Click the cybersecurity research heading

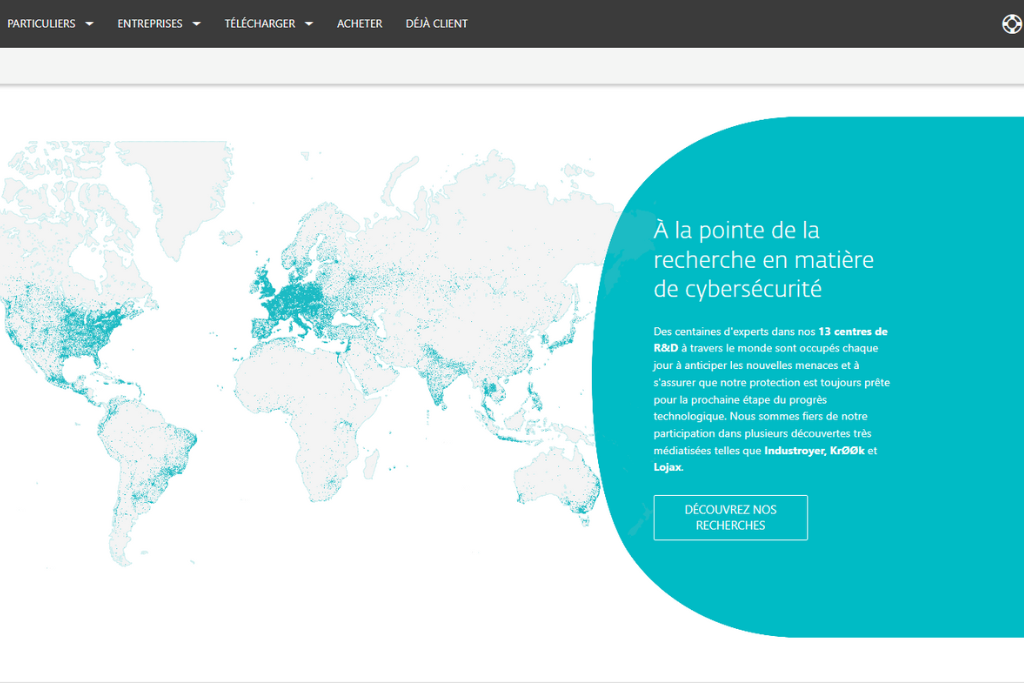(x=764, y=260)
